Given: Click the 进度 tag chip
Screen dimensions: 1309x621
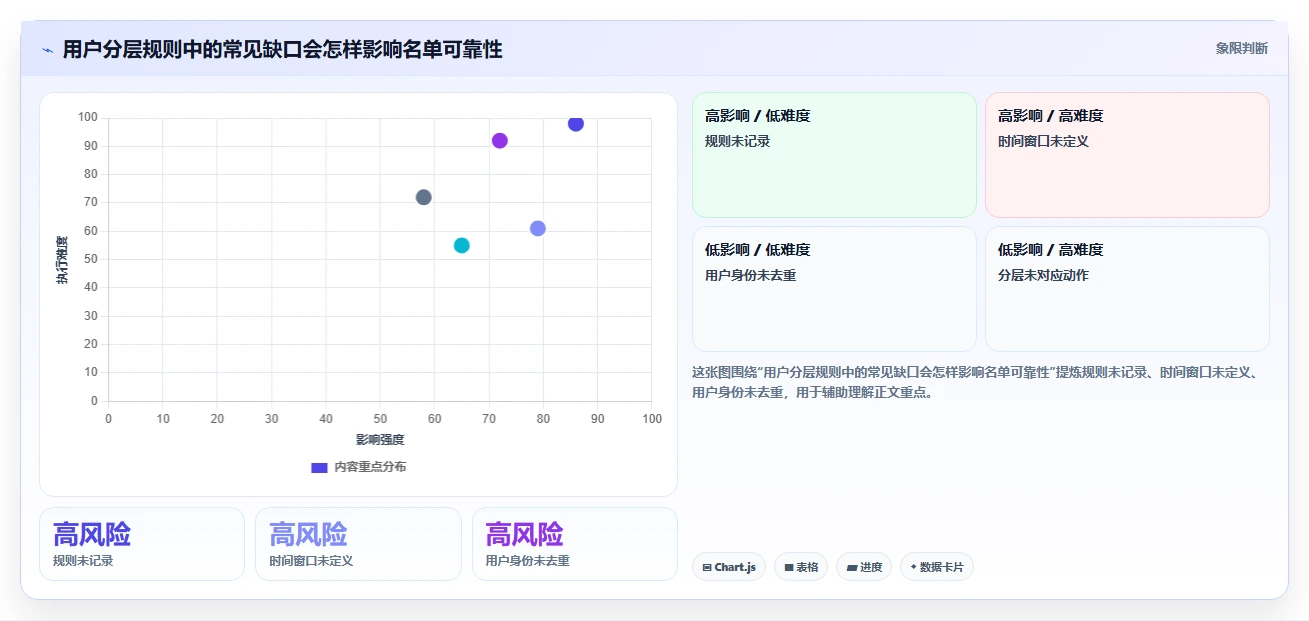Looking at the screenshot, I should click(864, 567).
